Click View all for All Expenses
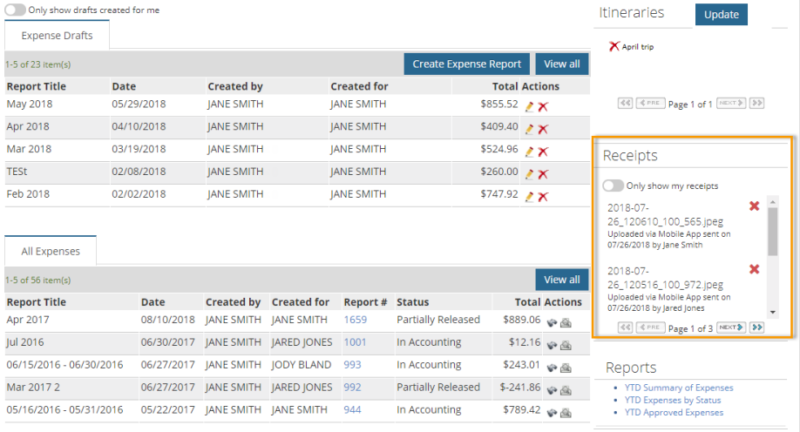The width and height of the screenshot is (800, 432). point(562,279)
